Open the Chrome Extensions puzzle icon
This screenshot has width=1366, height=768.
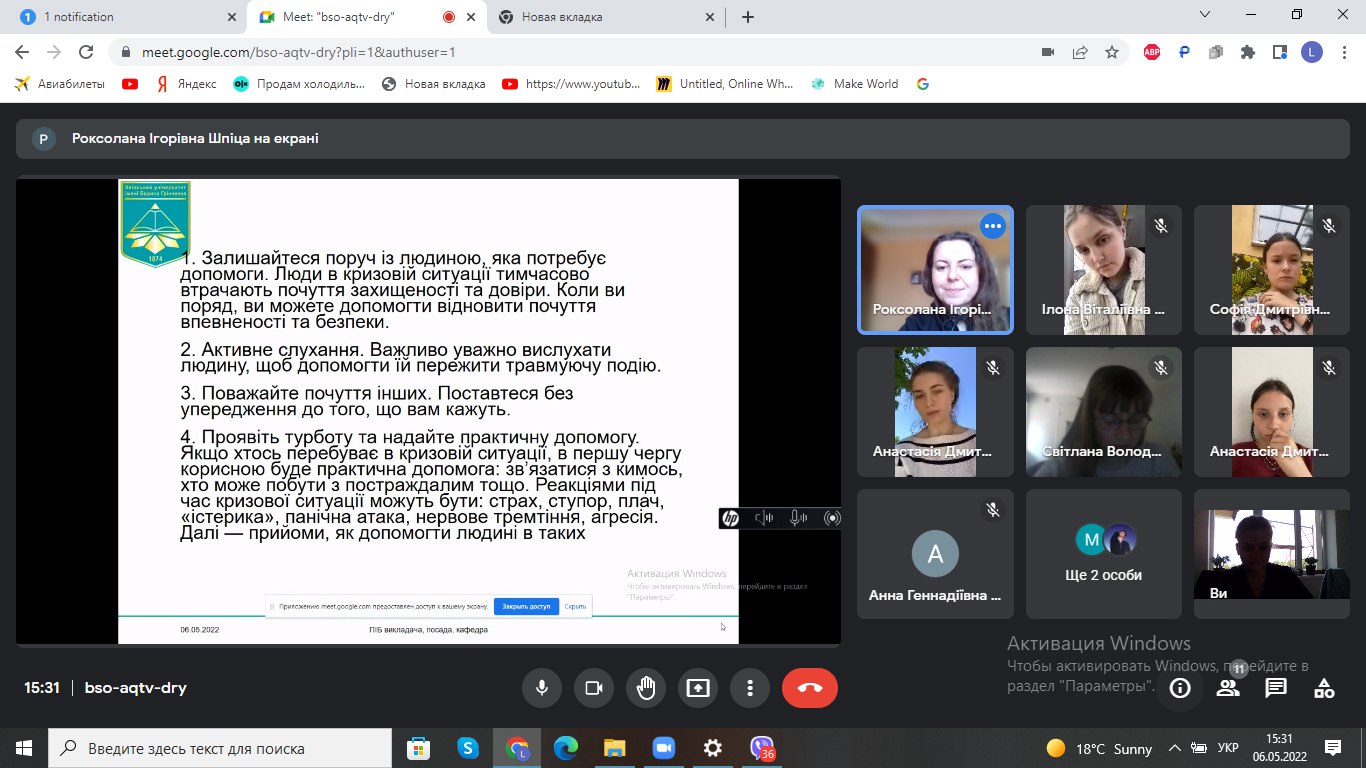point(1247,52)
